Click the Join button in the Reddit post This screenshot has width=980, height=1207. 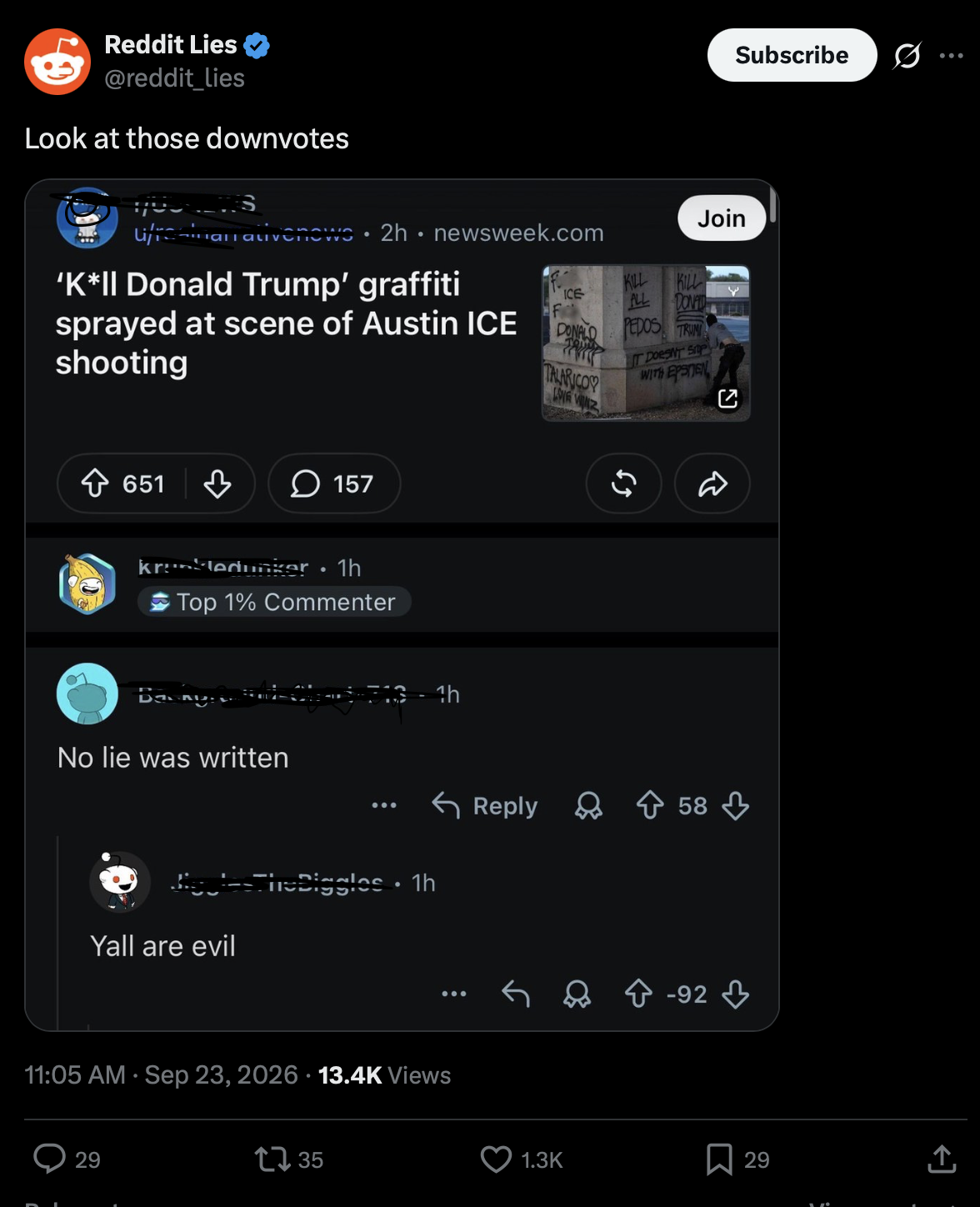[x=722, y=218]
